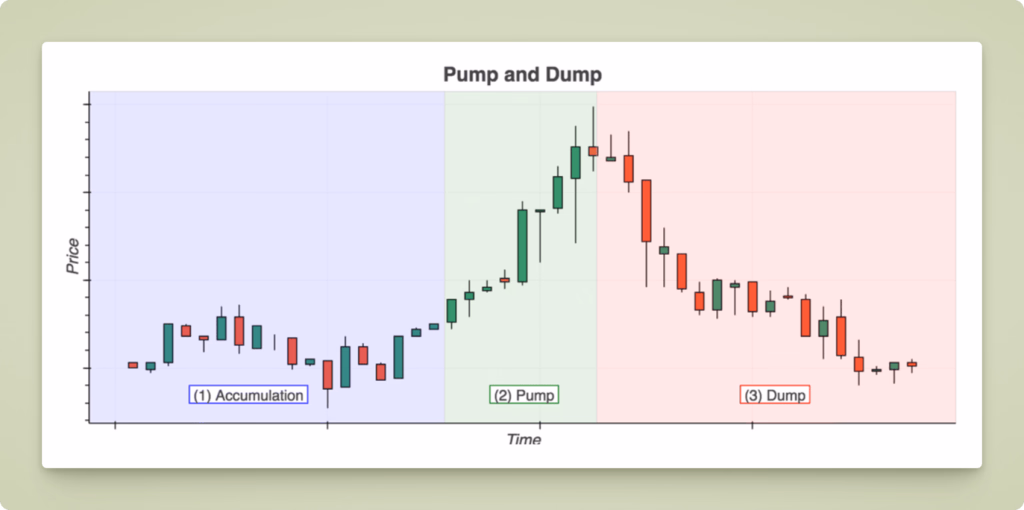Click the first red candle at far left
This screenshot has width=1024, height=510.
133,365
